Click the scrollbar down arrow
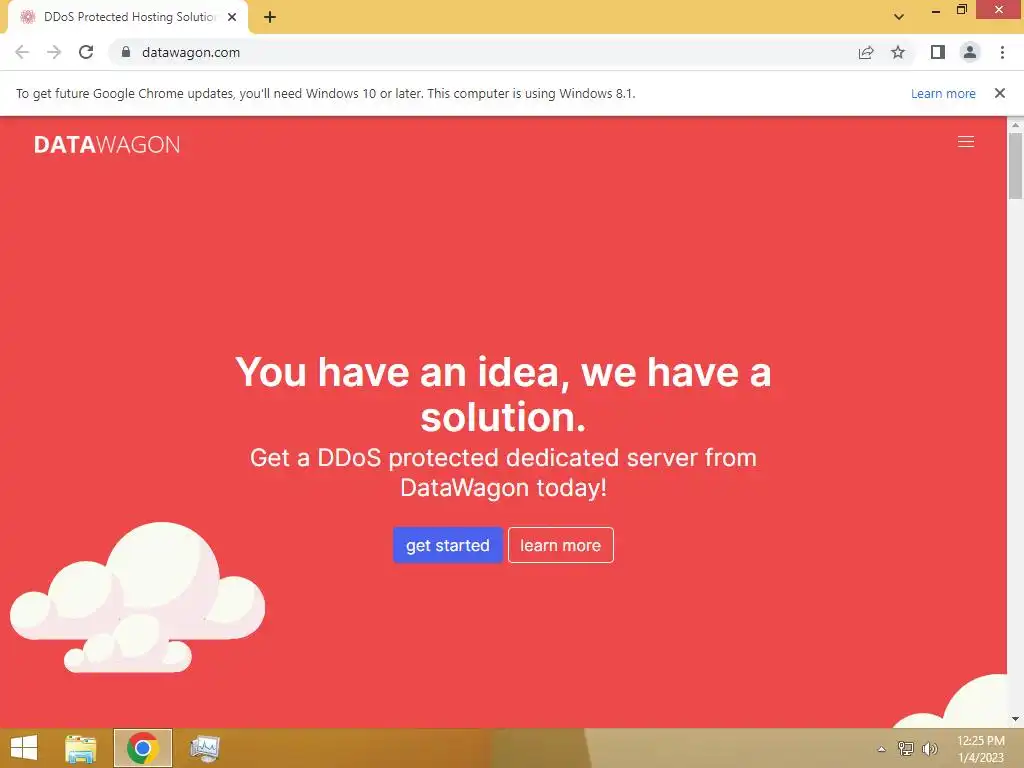 coord(1015,720)
